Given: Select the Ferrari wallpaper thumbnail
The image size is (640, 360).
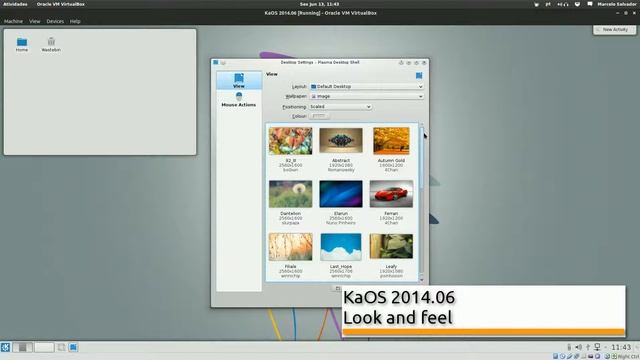Looking at the screenshot, I should (x=391, y=194).
